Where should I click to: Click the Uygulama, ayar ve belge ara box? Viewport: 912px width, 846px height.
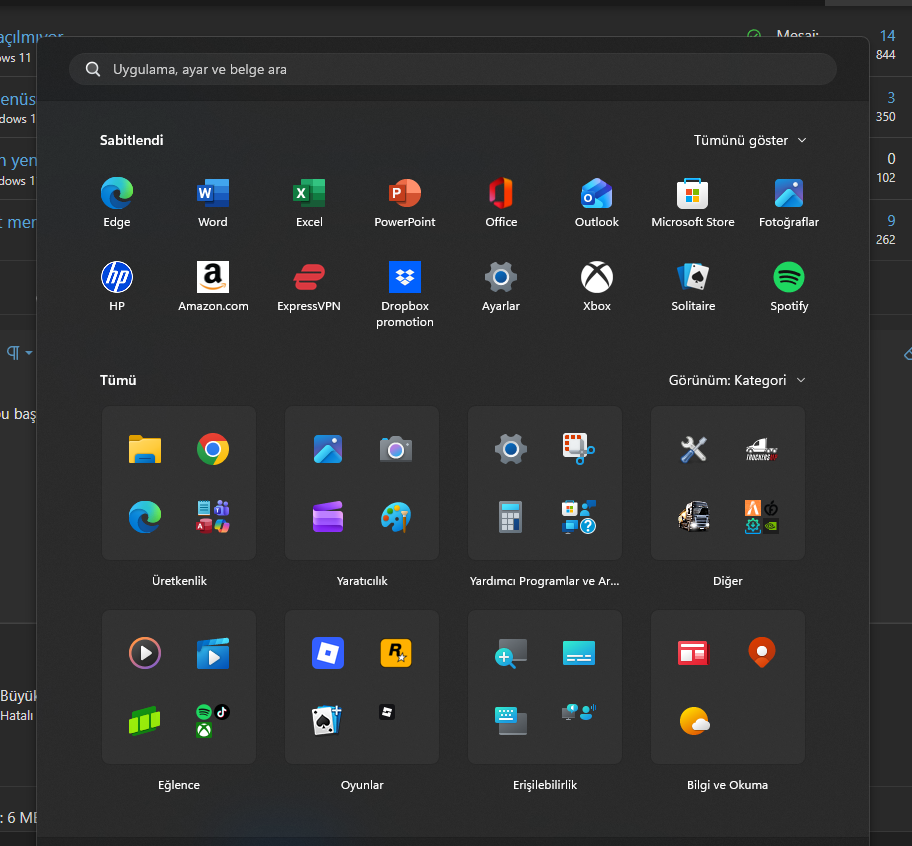point(453,69)
